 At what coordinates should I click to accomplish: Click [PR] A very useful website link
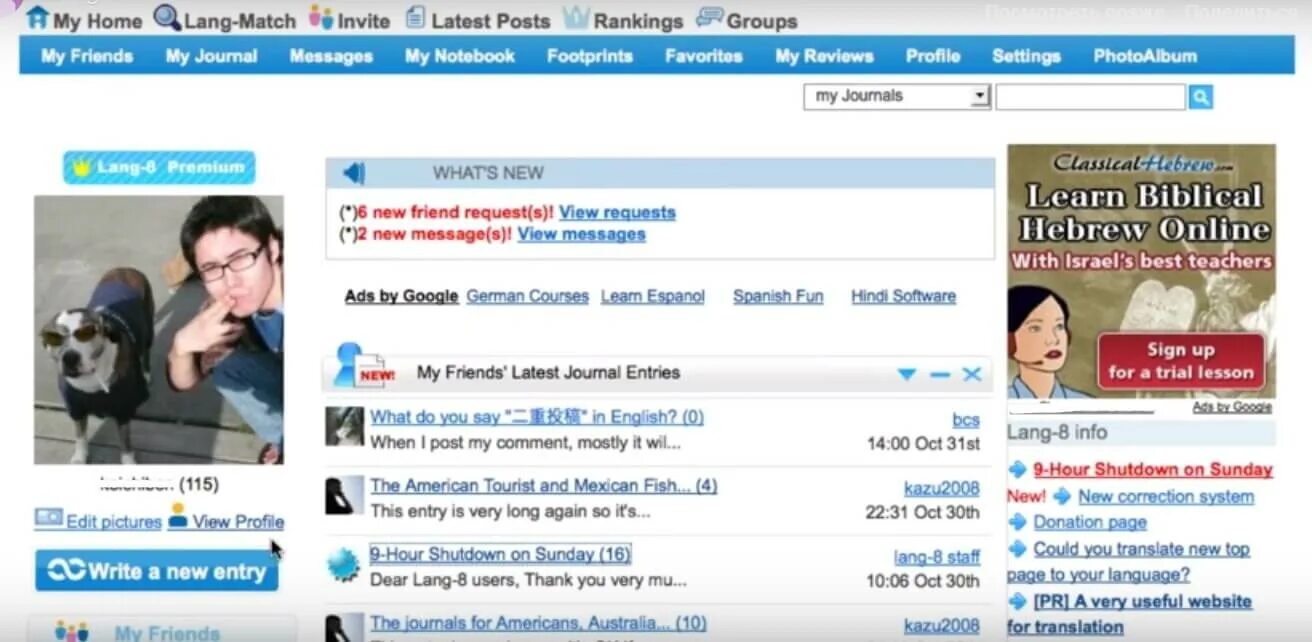[1129, 614]
